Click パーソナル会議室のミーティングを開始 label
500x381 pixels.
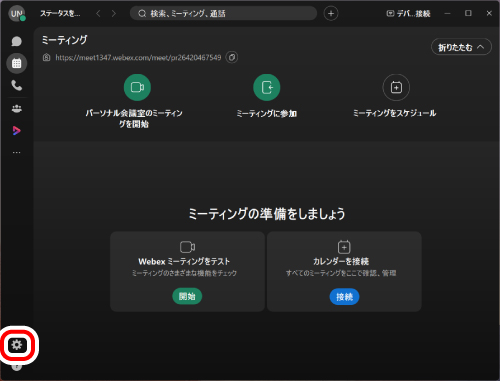134,118
